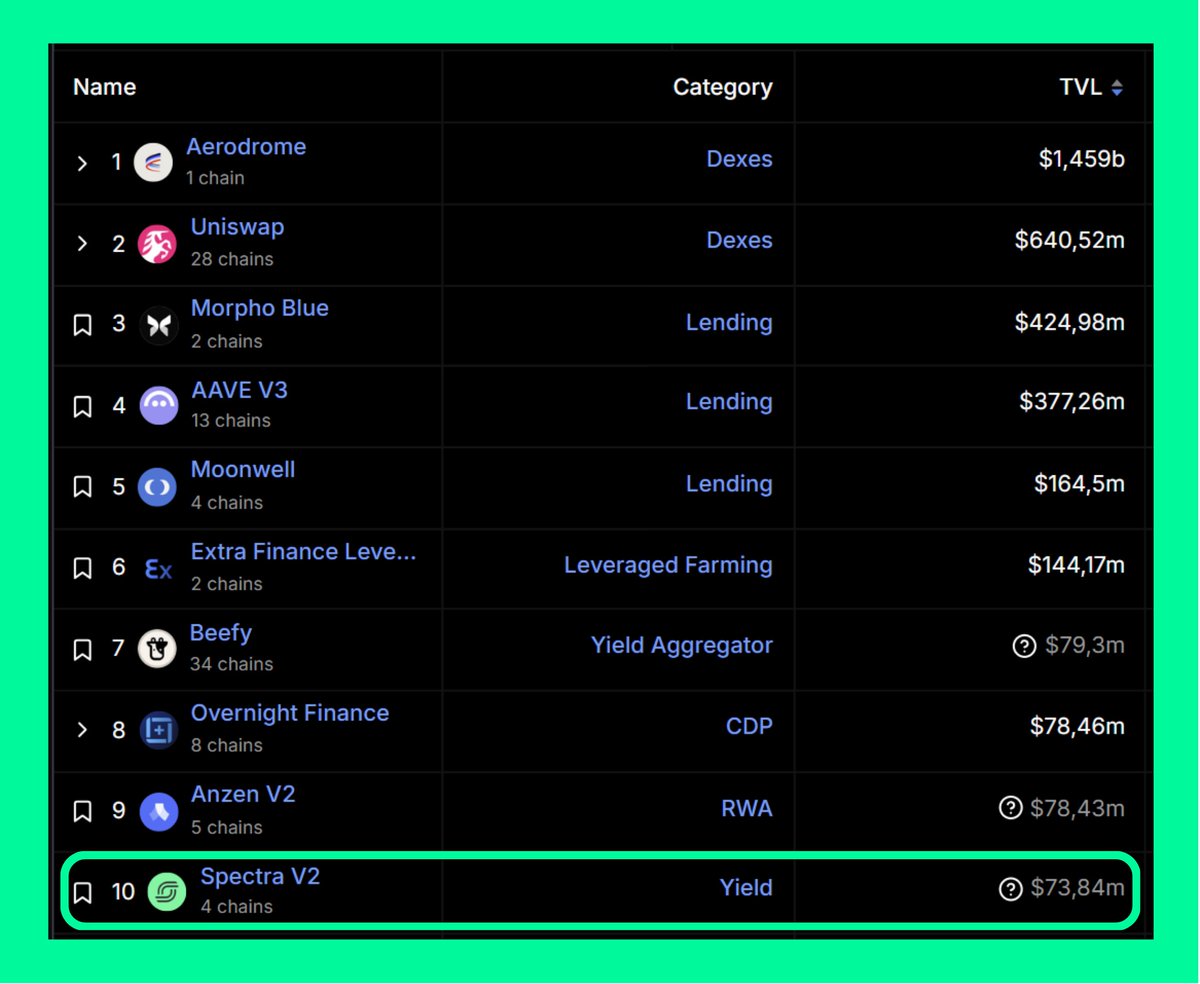Open the Spectra V2 protocol link

coord(260,876)
